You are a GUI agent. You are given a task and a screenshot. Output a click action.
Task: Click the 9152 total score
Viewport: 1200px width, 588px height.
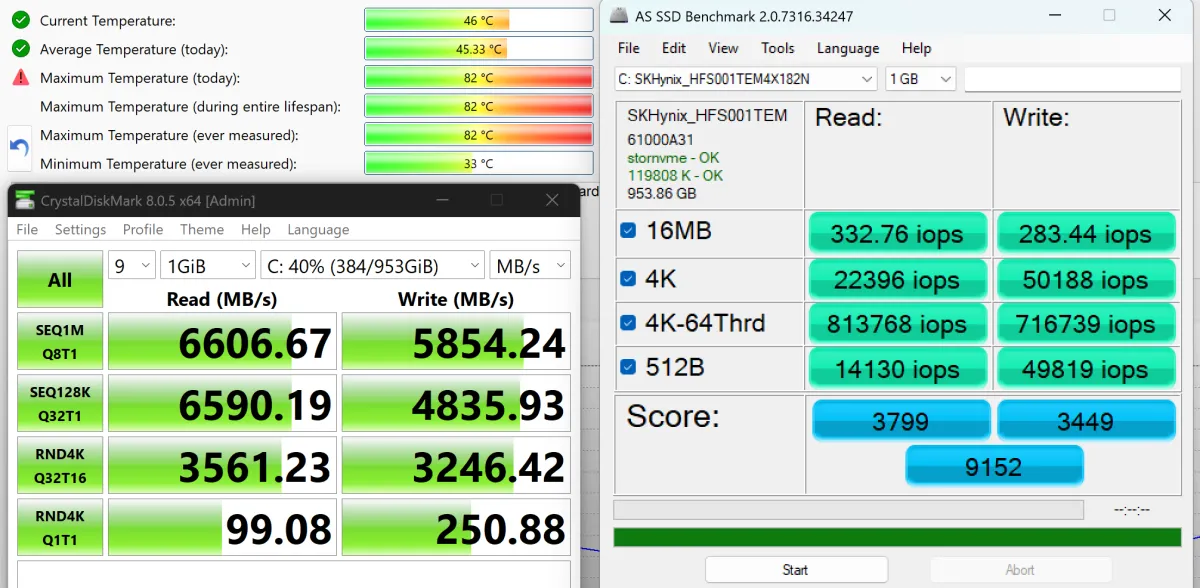(994, 465)
